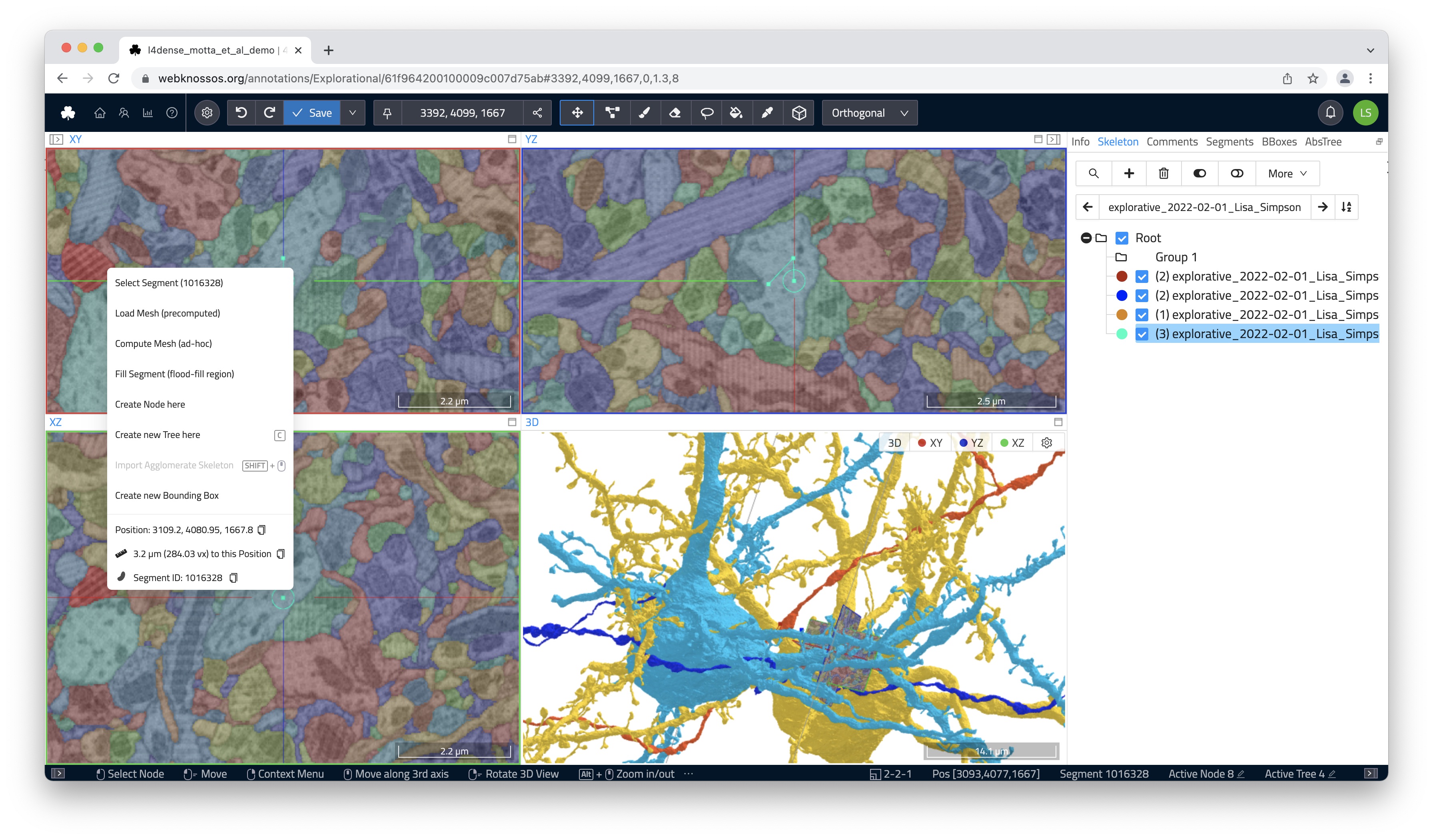Uncheck the Root group checkbox

click(x=1122, y=237)
